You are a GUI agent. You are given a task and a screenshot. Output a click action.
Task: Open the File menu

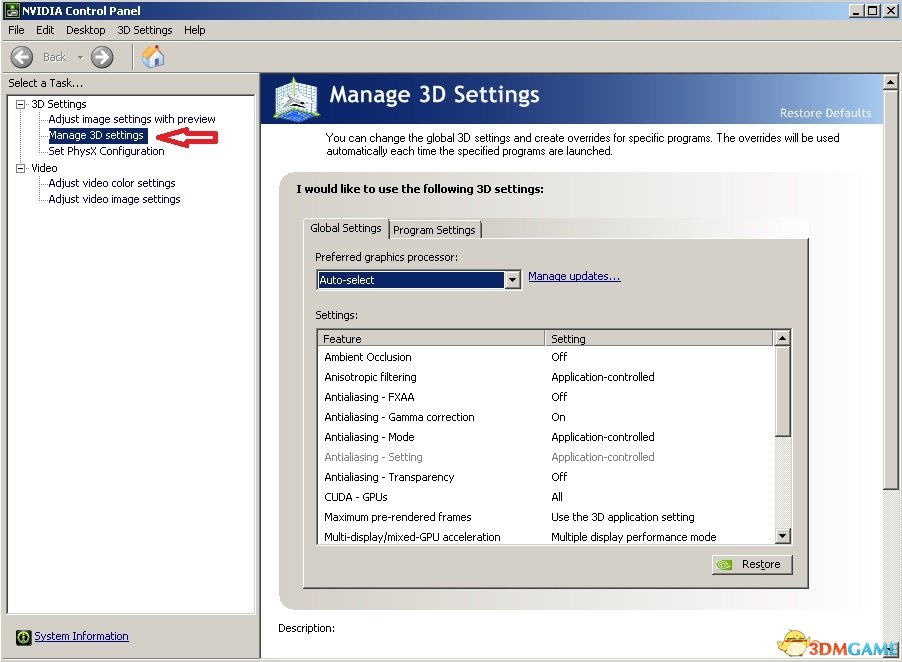coord(16,30)
